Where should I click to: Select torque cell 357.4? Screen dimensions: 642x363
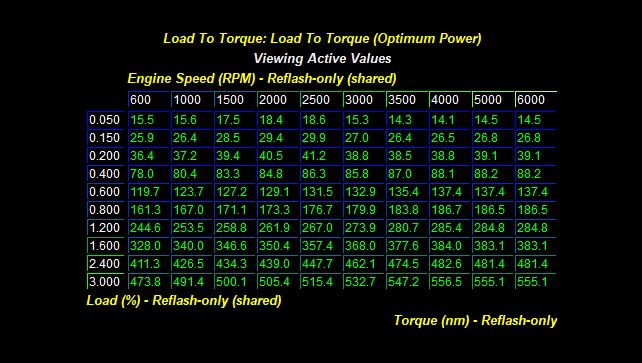(321, 246)
